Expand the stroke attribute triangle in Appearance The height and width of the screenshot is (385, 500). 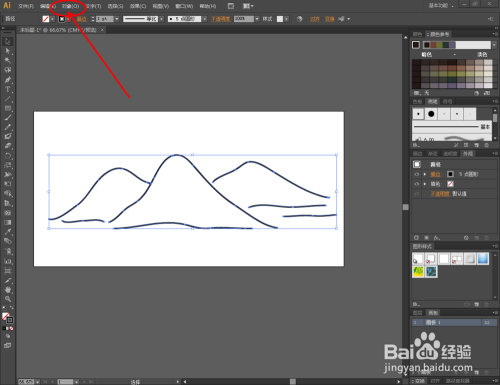click(x=425, y=174)
